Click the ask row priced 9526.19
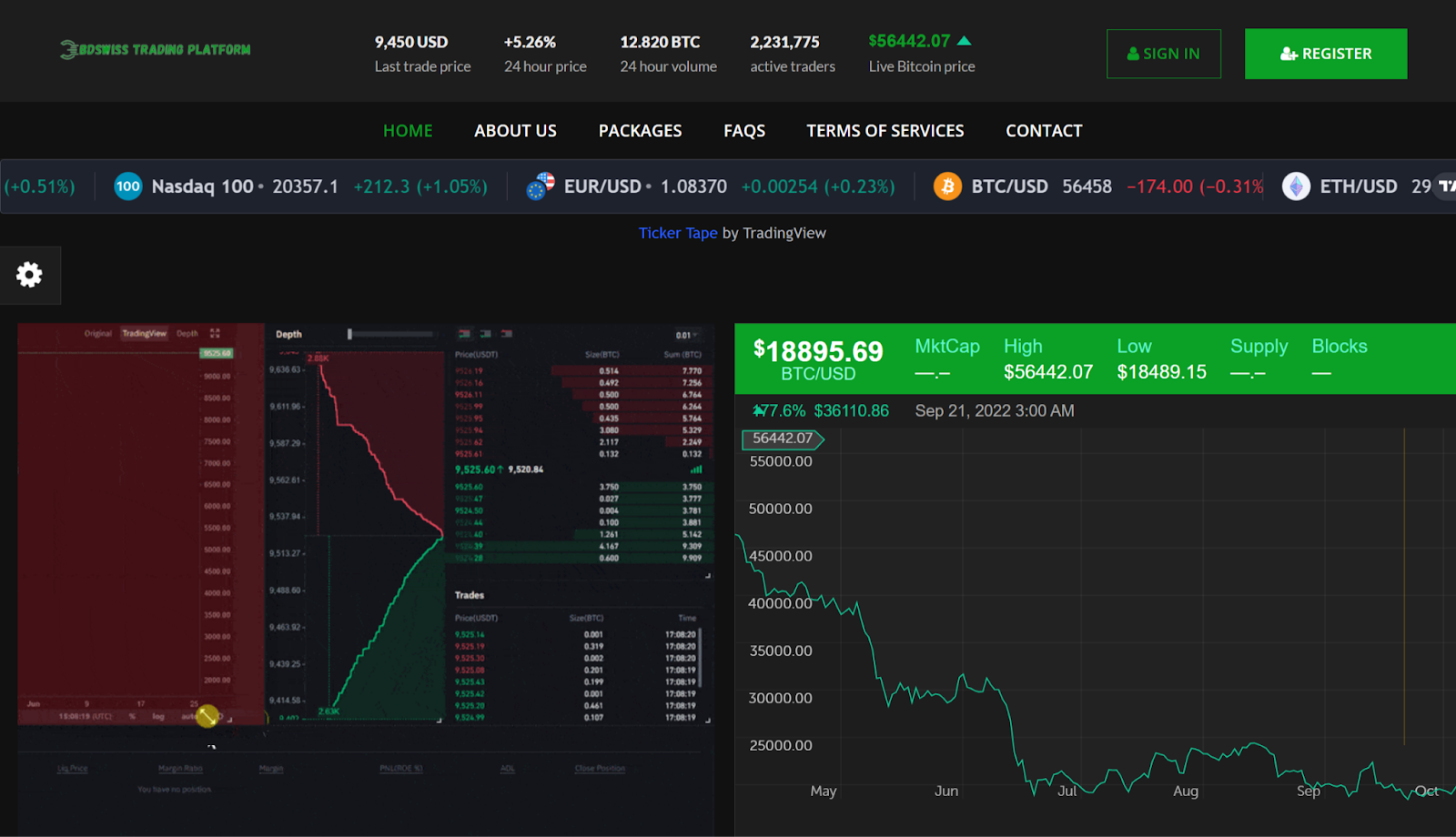 pyautogui.click(x=578, y=371)
